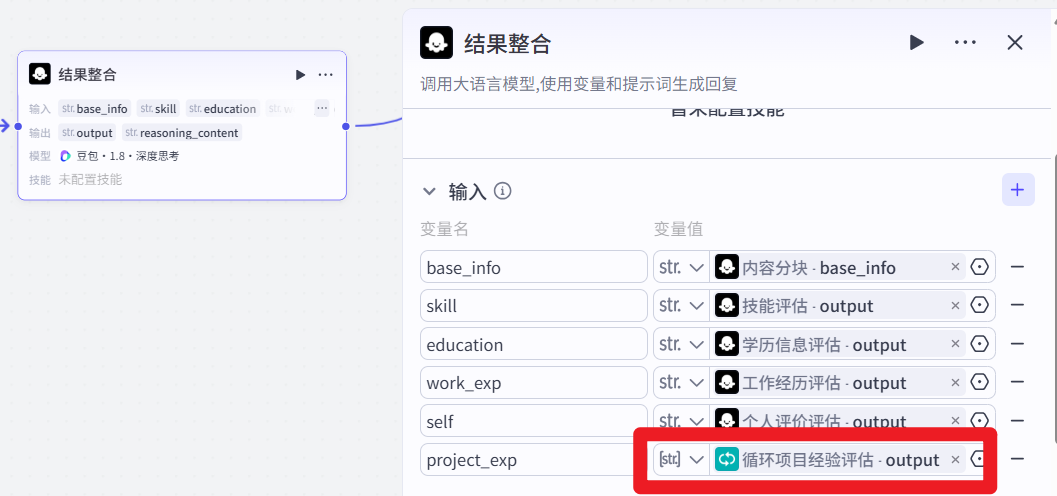Edit the education variable name field
The width and height of the screenshot is (1057, 496).
(x=534, y=344)
